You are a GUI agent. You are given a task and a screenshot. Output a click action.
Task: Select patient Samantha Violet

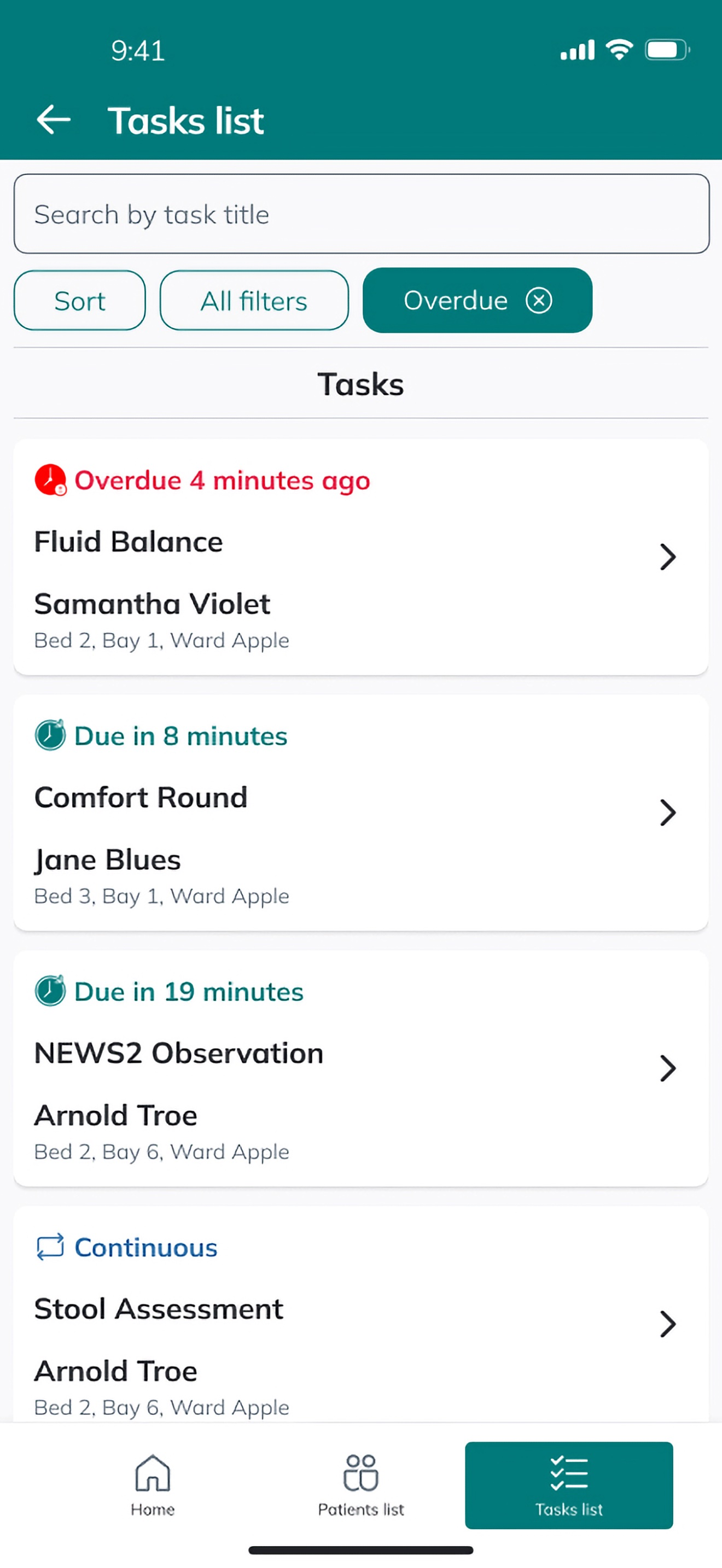tap(152, 604)
